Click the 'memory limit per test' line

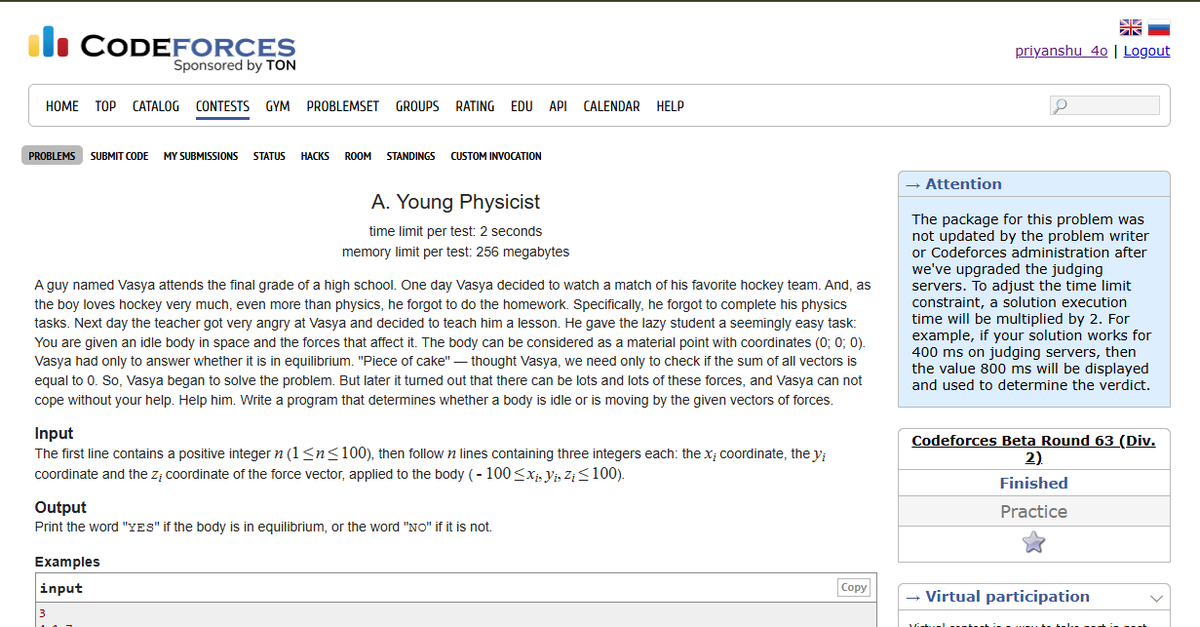pyautogui.click(x=455, y=251)
